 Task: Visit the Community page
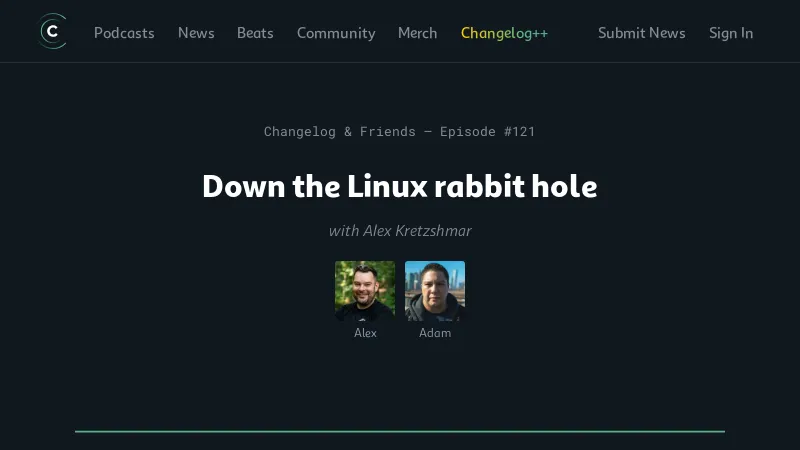coord(336,33)
